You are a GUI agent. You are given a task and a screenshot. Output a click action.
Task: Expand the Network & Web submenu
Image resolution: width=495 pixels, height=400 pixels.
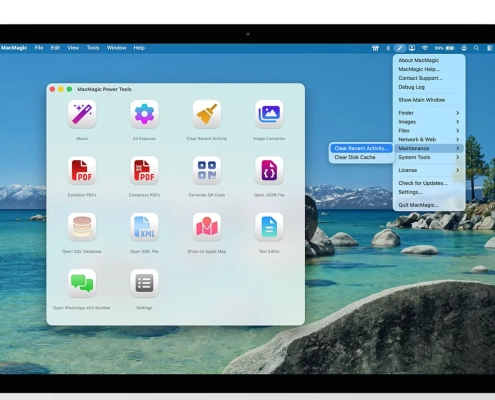429,139
